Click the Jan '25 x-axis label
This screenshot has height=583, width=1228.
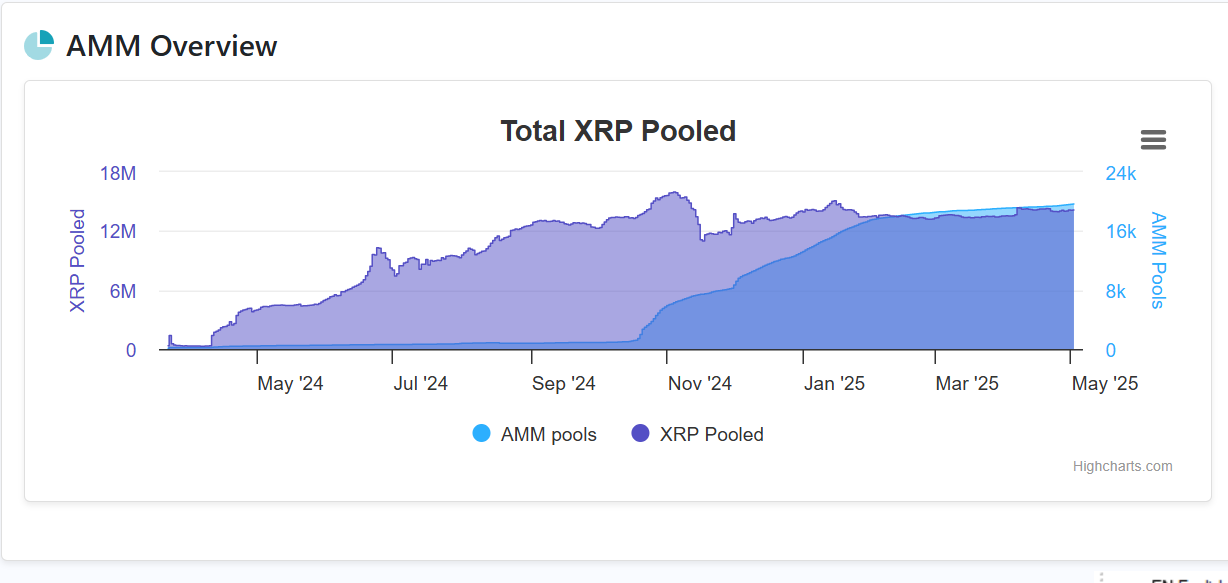[x=834, y=383]
